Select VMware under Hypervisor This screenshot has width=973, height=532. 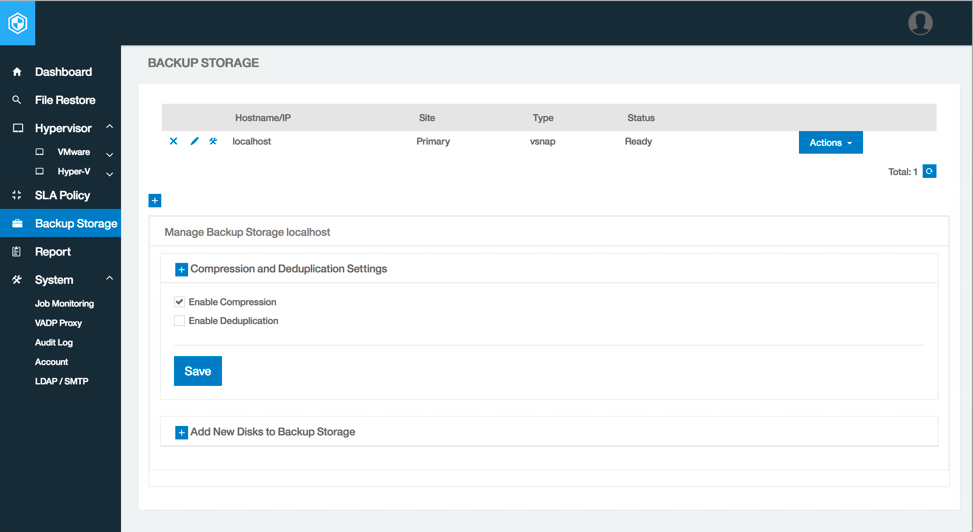click(74, 151)
